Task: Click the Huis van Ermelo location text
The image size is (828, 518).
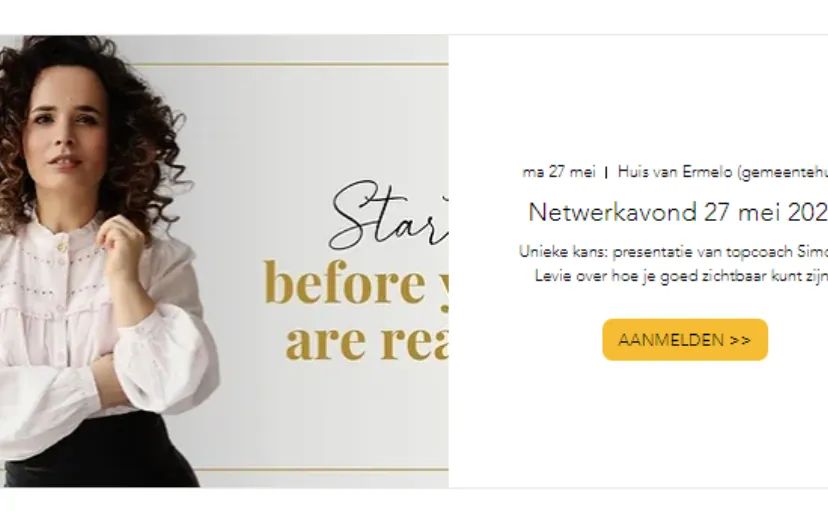Action: (x=723, y=172)
